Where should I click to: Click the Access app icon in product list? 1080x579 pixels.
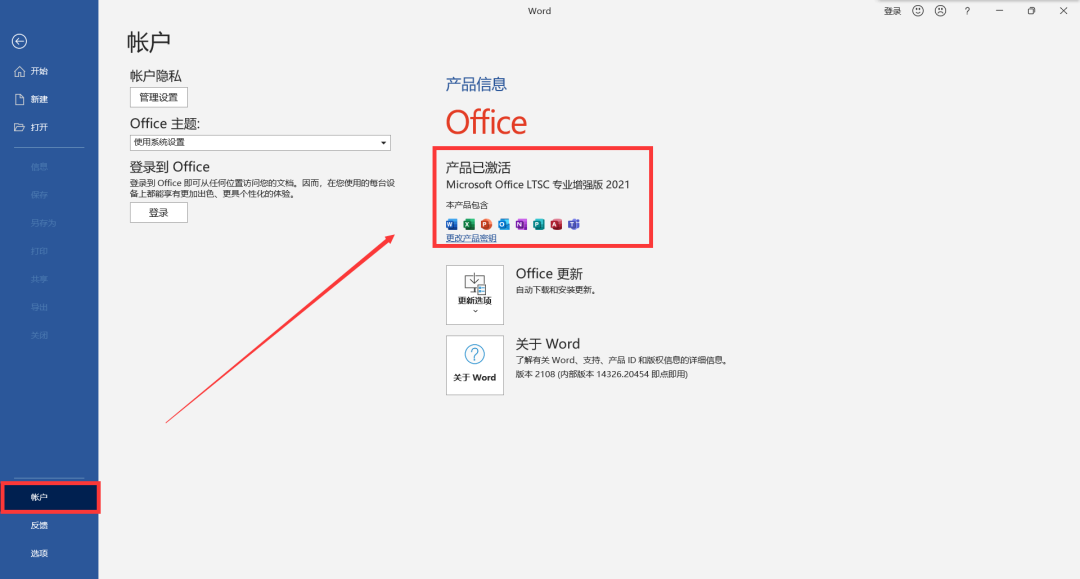point(556,224)
